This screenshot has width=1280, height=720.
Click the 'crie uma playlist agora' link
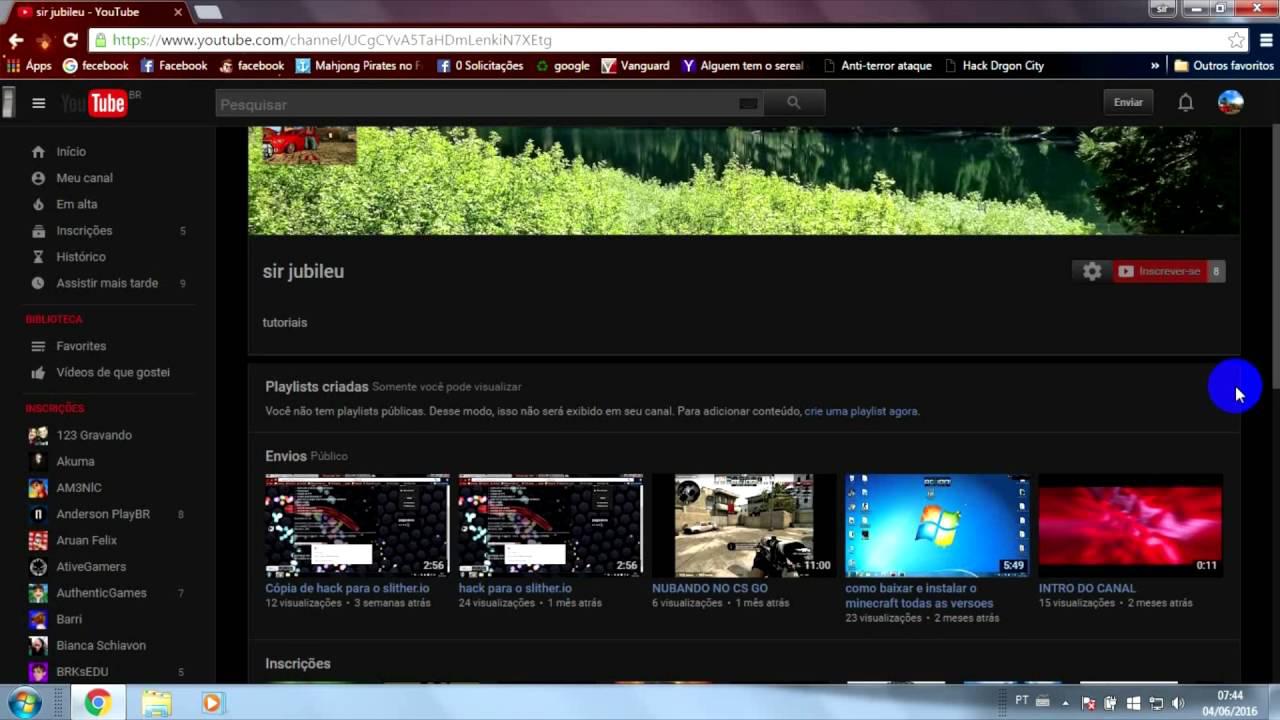[x=860, y=411]
